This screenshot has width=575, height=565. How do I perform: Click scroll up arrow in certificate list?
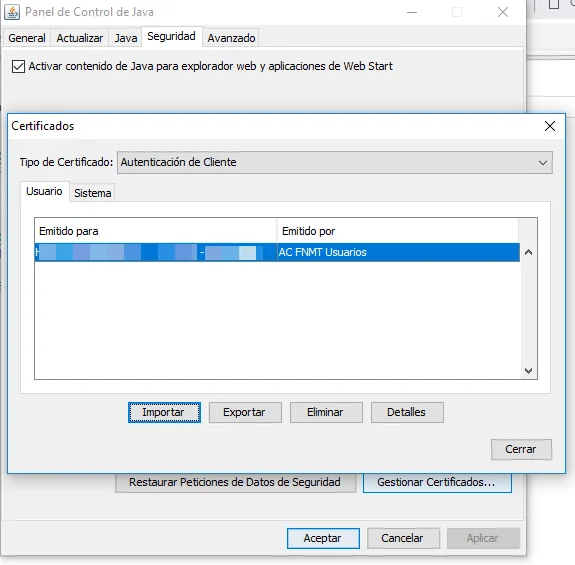(528, 252)
